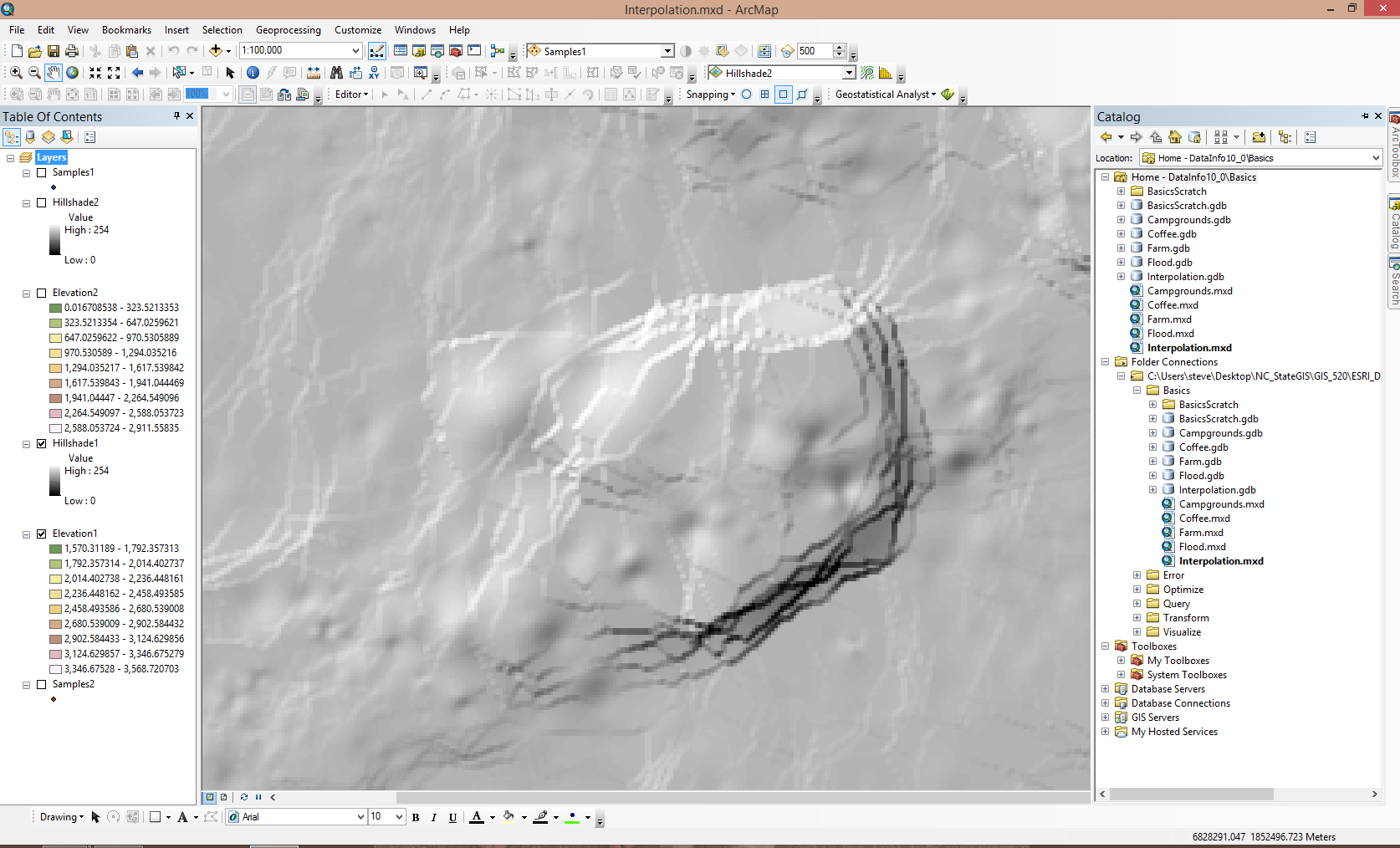Turn off the Hillshade1 layer
The image size is (1400, 848).
click(41, 444)
